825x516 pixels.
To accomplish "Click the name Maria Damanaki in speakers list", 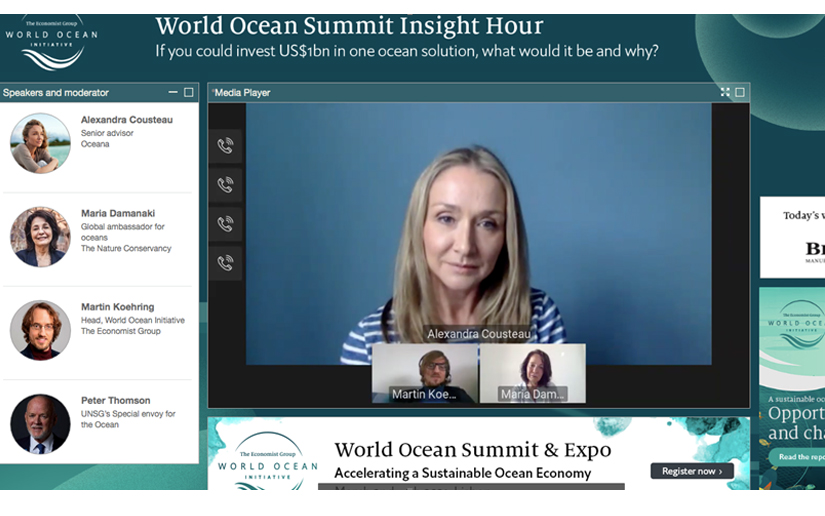I will pyautogui.click(x=118, y=214).
